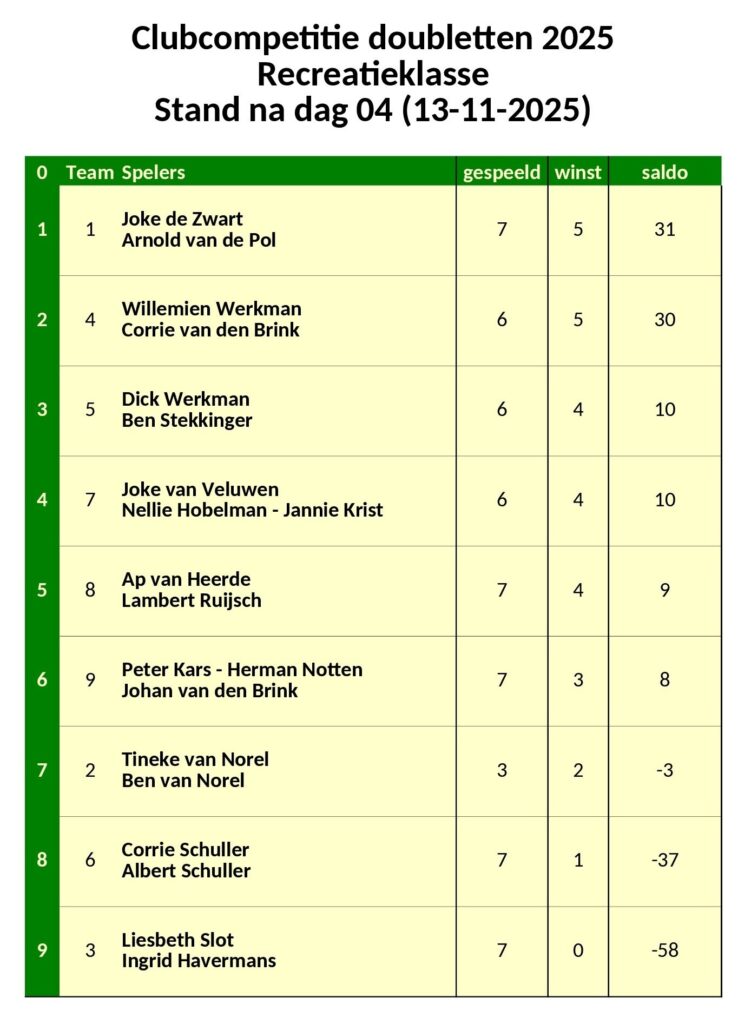
Task: Click on Ingrid Havermans' name
Action: 198,960
